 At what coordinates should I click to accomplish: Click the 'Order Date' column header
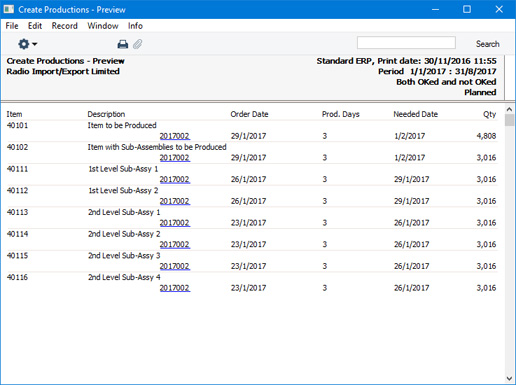coord(249,114)
